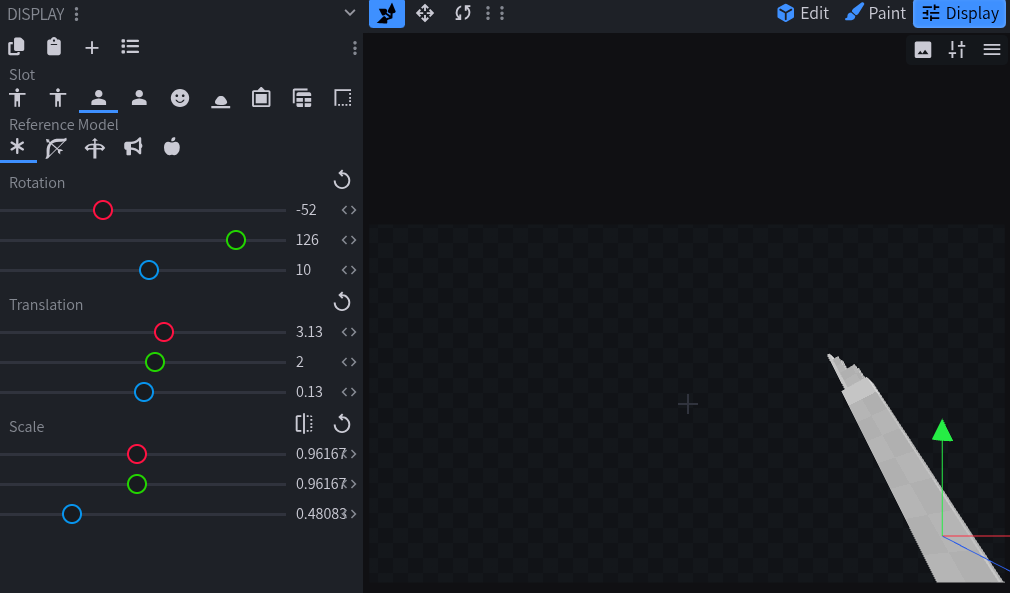Add a new display preset with plus icon
Image resolution: width=1010 pixels, height=593 pixels.
(x=92, y=47)
